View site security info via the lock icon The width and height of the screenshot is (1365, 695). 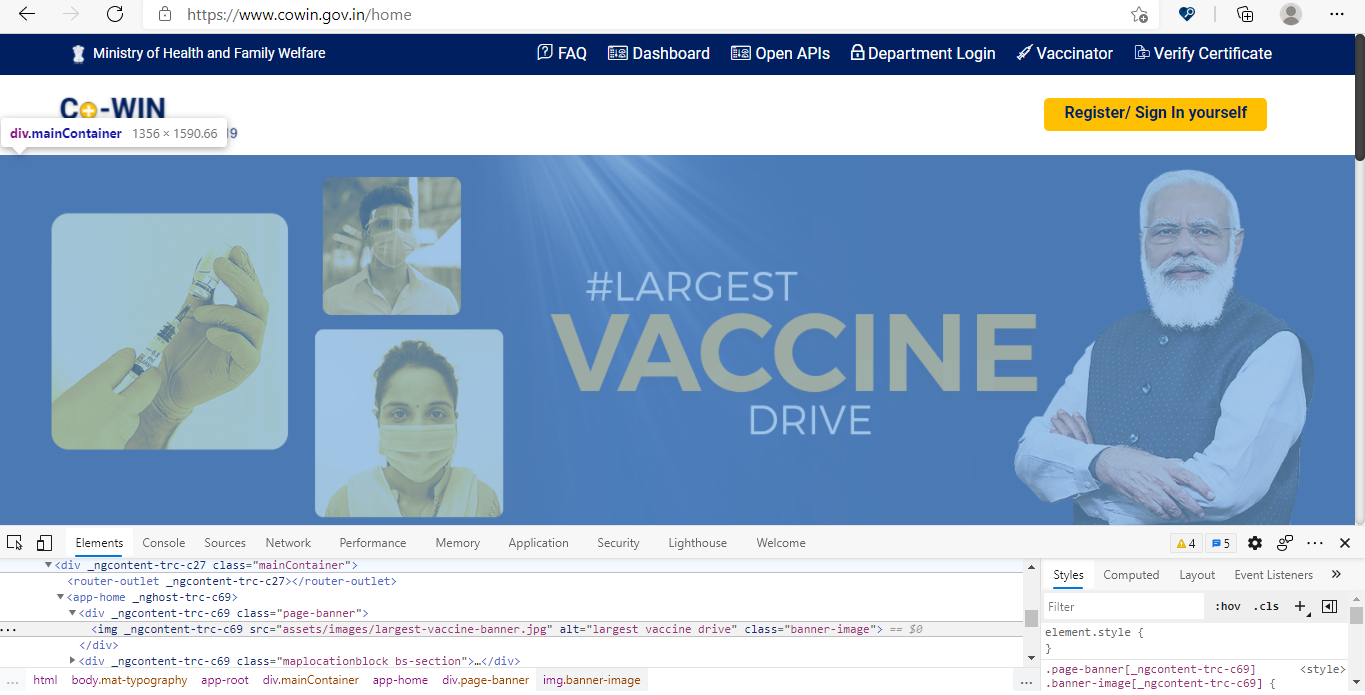tap(166, 15)
